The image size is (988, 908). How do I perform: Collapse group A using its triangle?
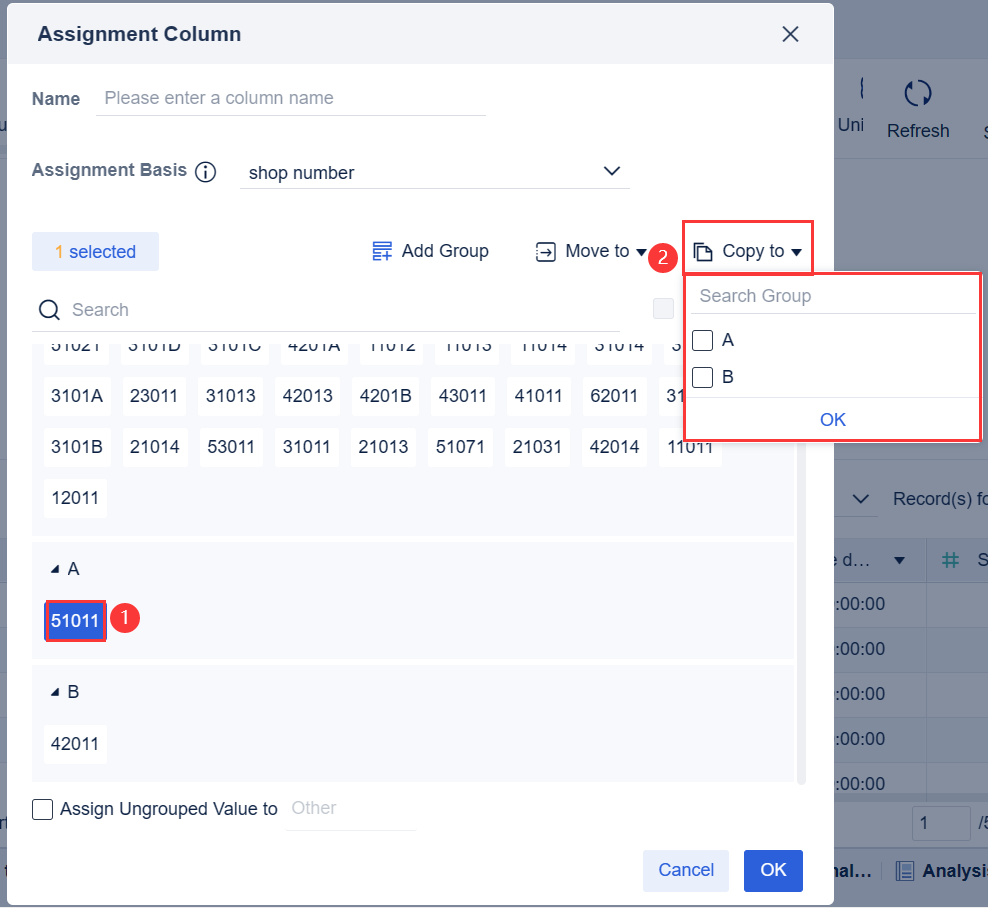(x=56, y=567)
